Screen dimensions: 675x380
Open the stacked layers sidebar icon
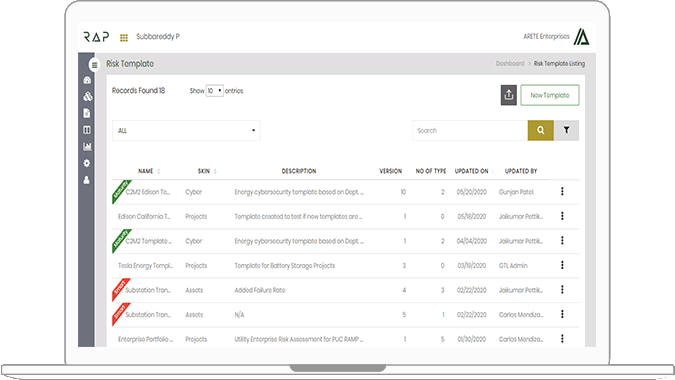pos(87,96)
